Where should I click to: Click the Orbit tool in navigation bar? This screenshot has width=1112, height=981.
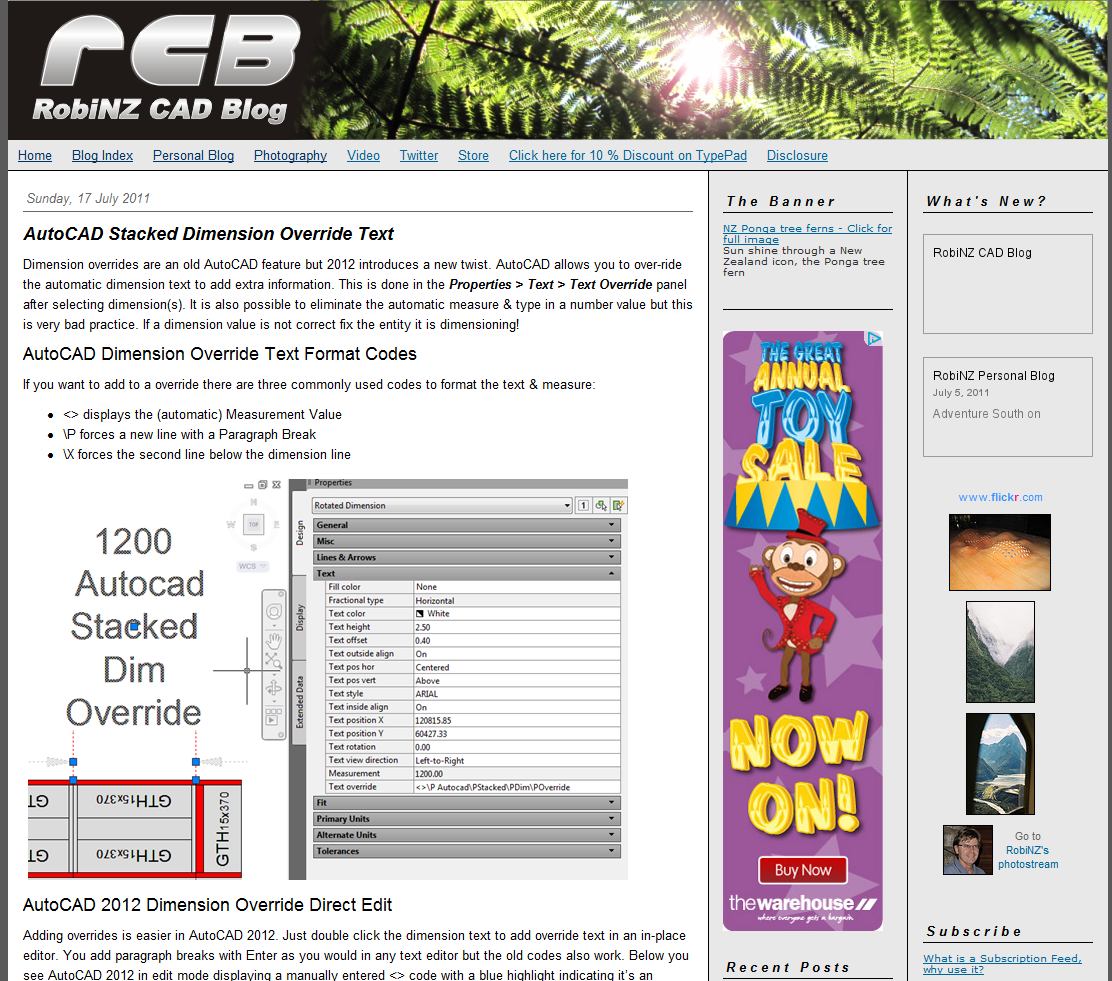pos(273,689)
